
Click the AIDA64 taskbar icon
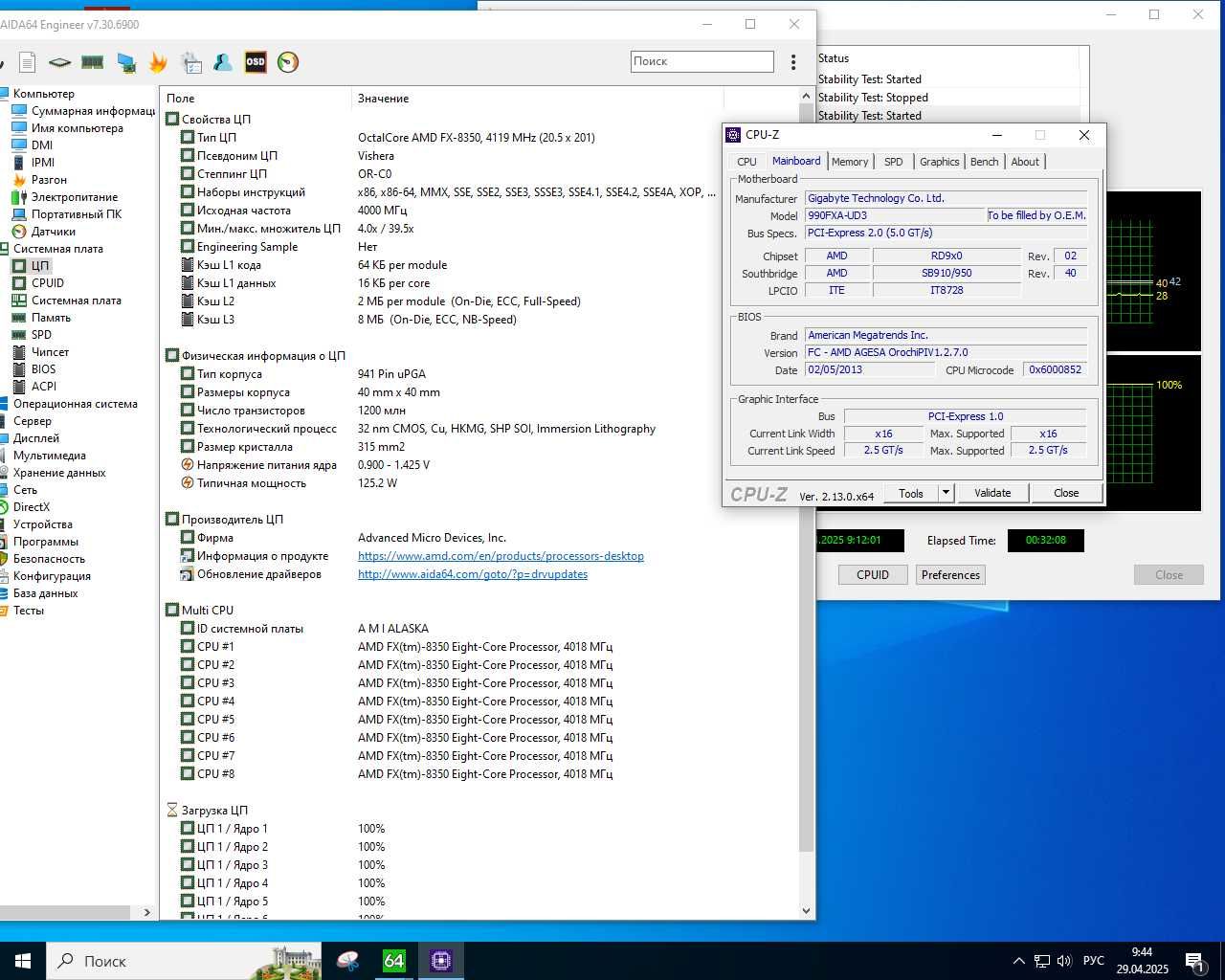[x=394, y=961]
